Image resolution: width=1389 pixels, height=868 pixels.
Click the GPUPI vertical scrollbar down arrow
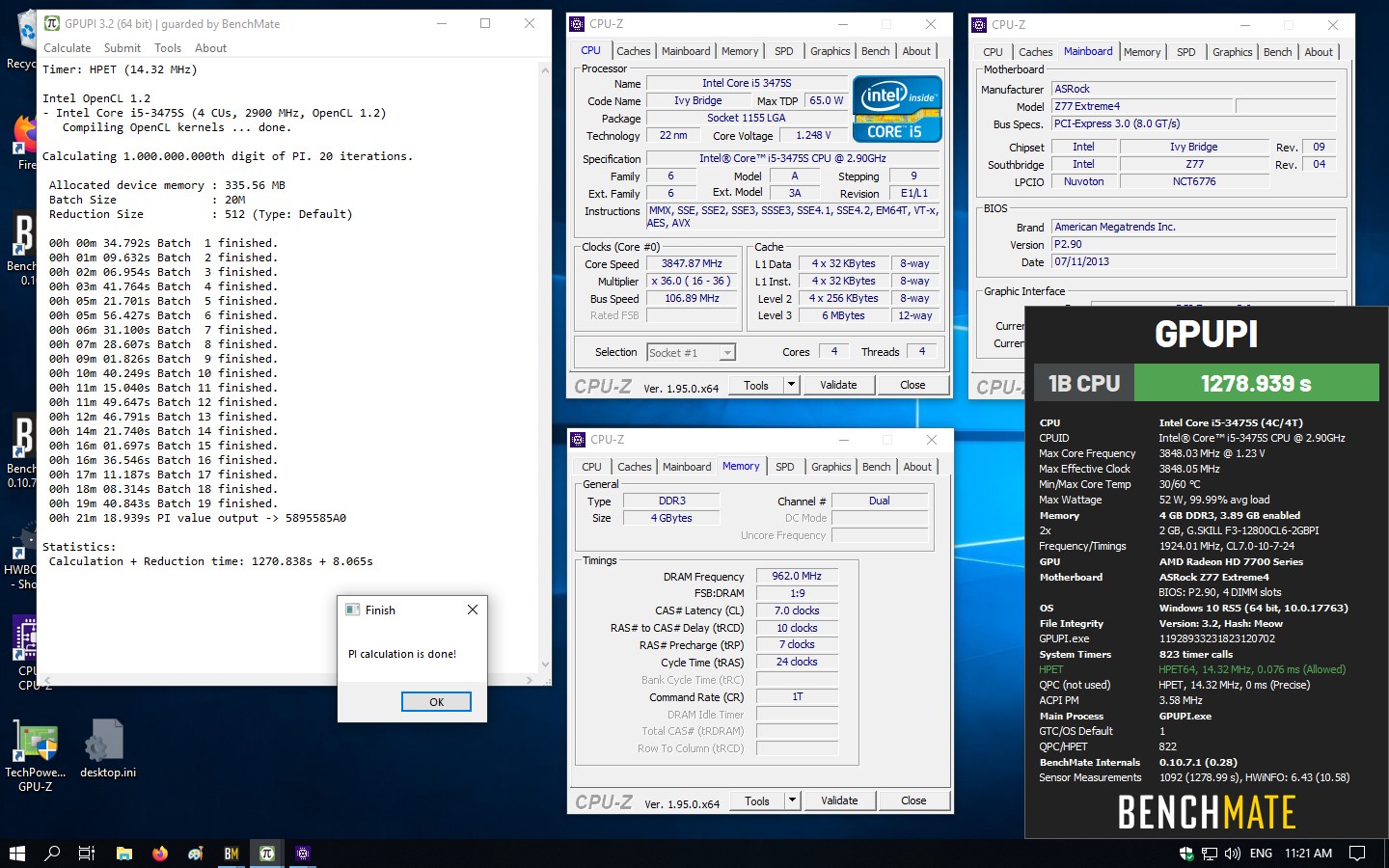[x=545, y=664]
